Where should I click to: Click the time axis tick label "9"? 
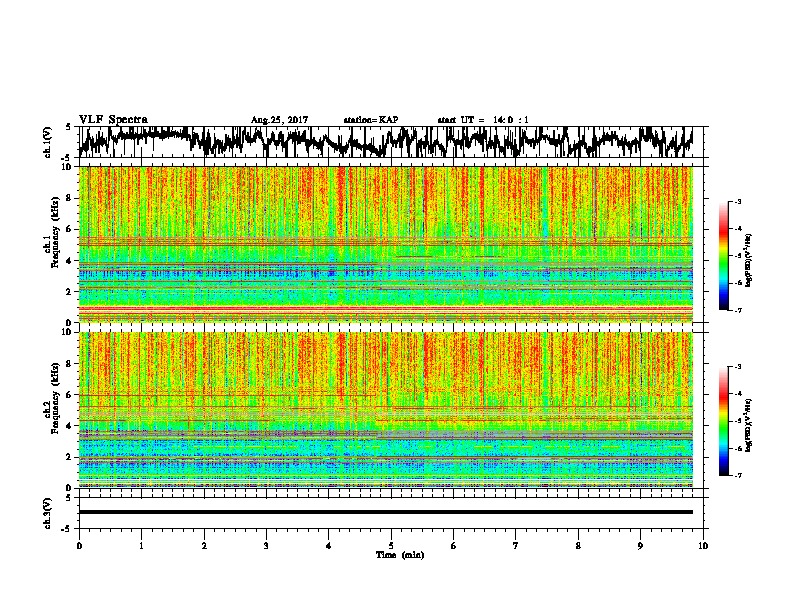point(640,546)
